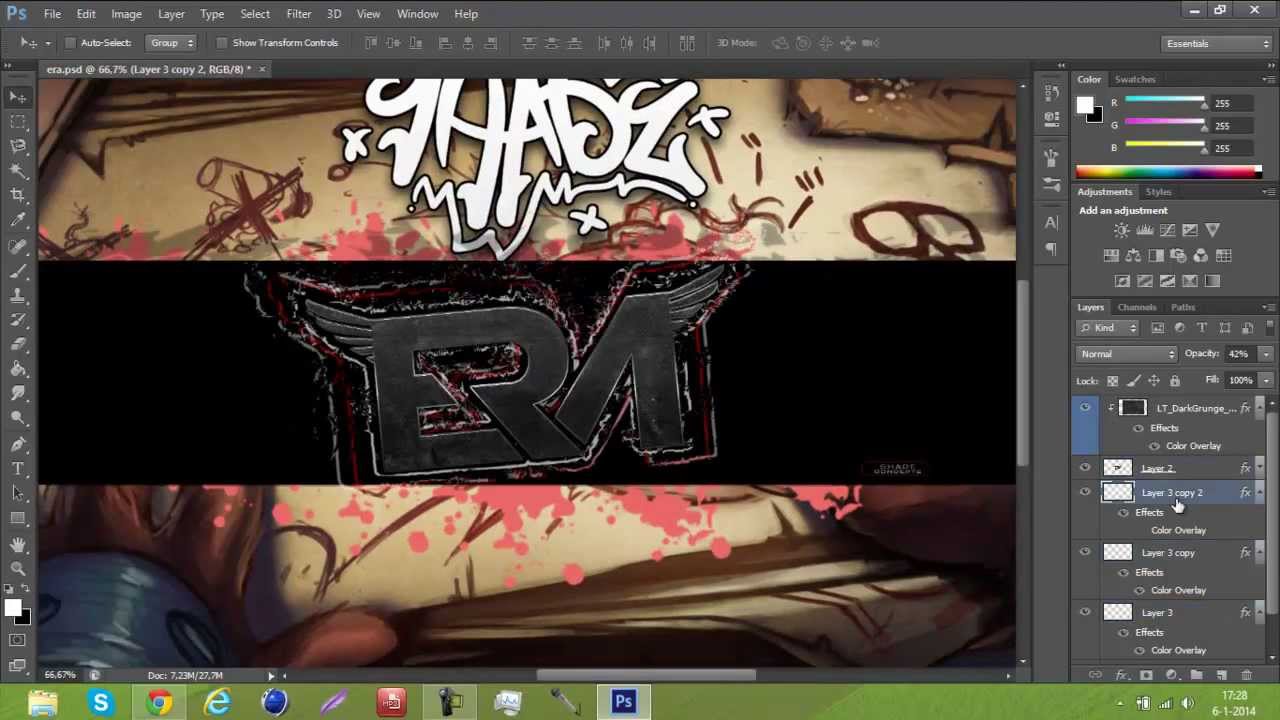Viewport: 1280px width, 720px height.
Task: Select the Pen tool
Action: tap(18, 444)
